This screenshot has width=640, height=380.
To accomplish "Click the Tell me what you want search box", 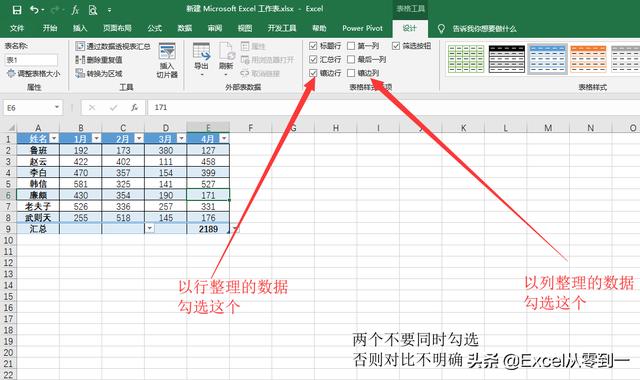I will pos(484,29).
